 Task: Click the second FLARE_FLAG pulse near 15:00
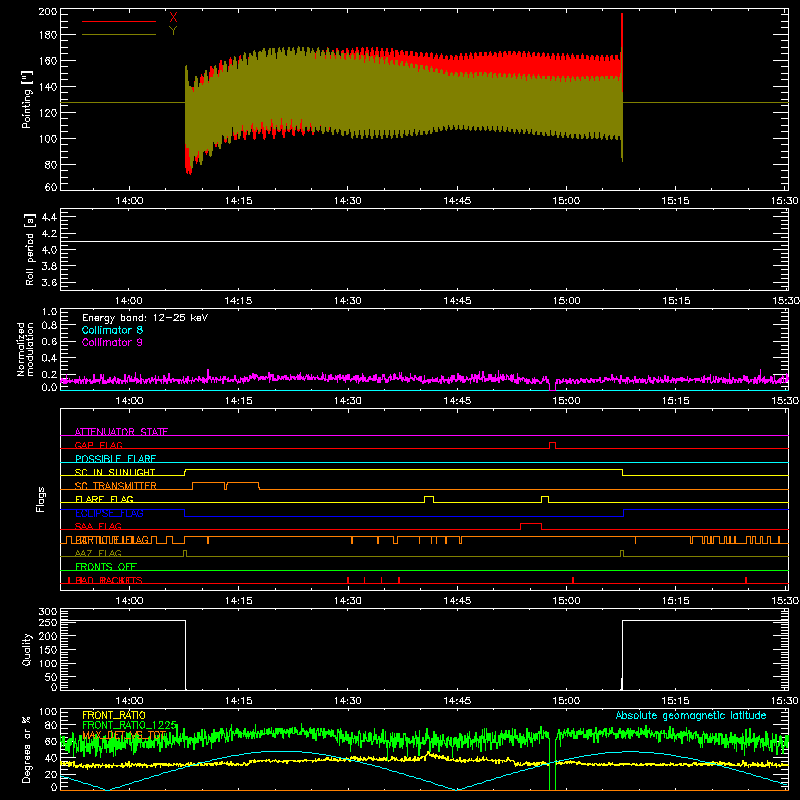[x=545, y=498]
